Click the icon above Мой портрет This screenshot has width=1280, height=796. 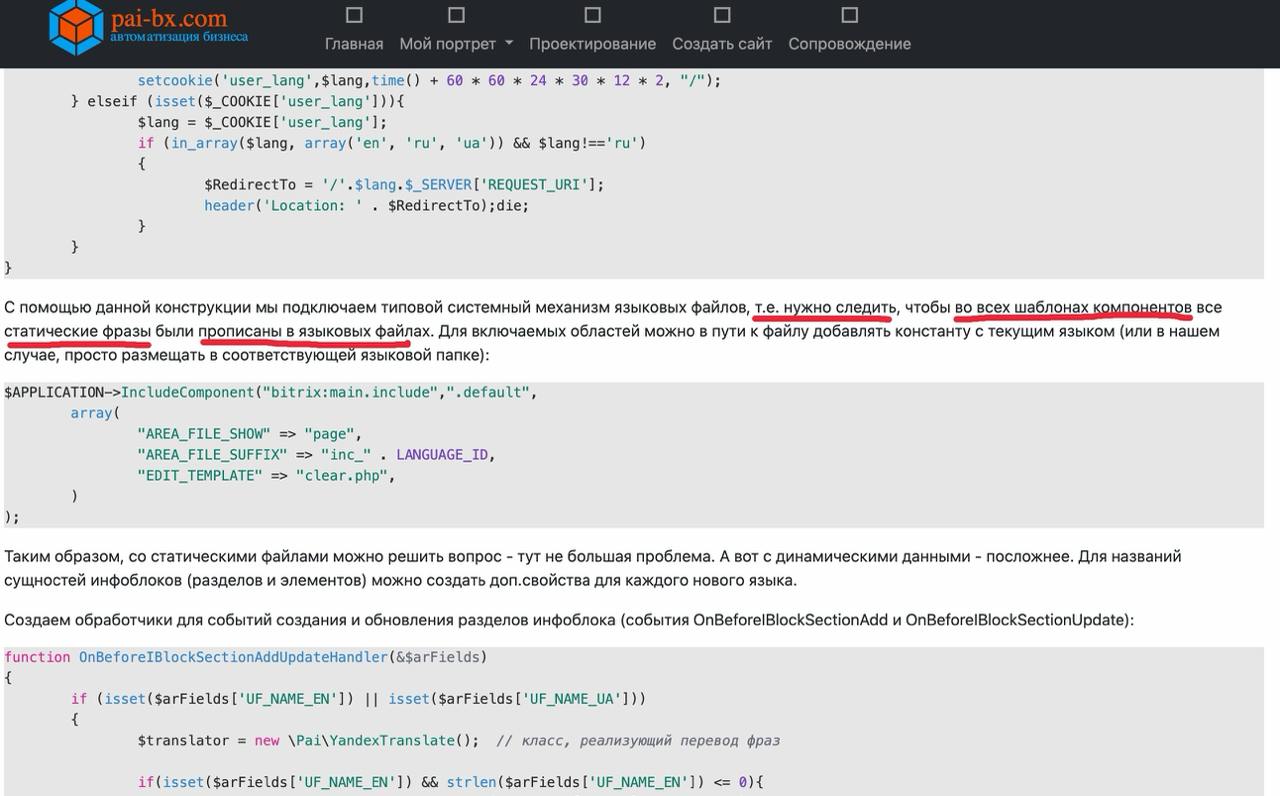tap(456, 15)
